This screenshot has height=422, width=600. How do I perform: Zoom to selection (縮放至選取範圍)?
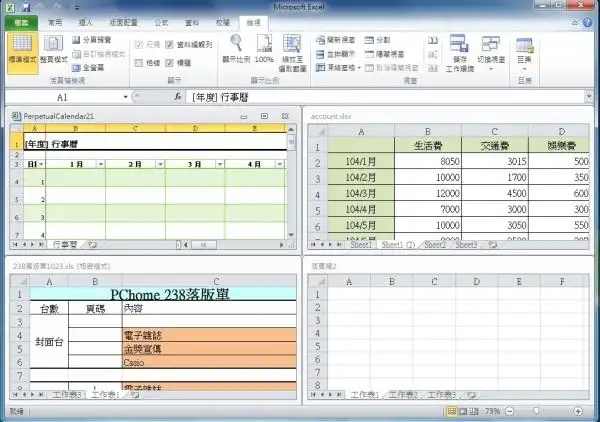coord(292,53)
